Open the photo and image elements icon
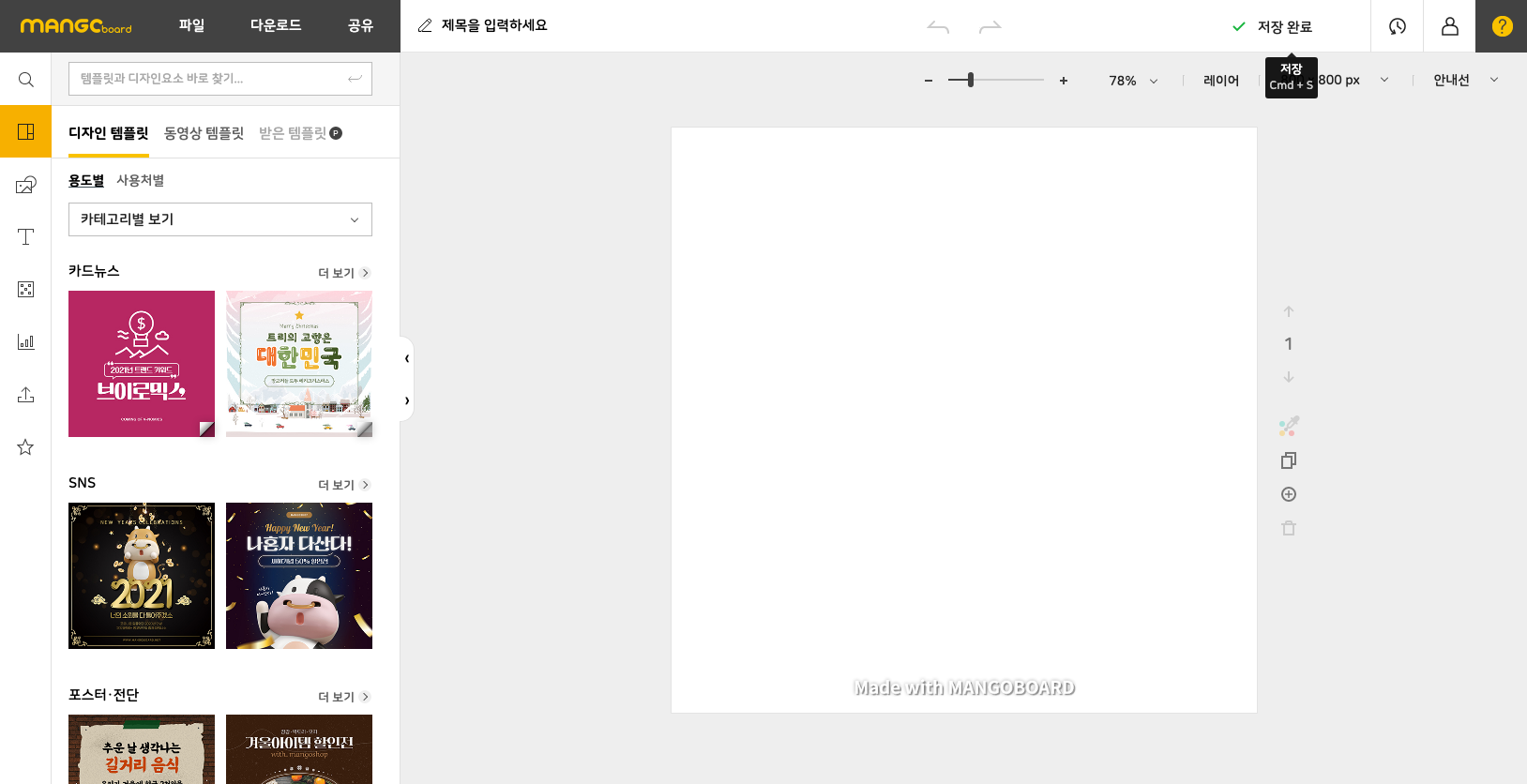Screen dimensions: 1527x784 [x=26, y=185]
